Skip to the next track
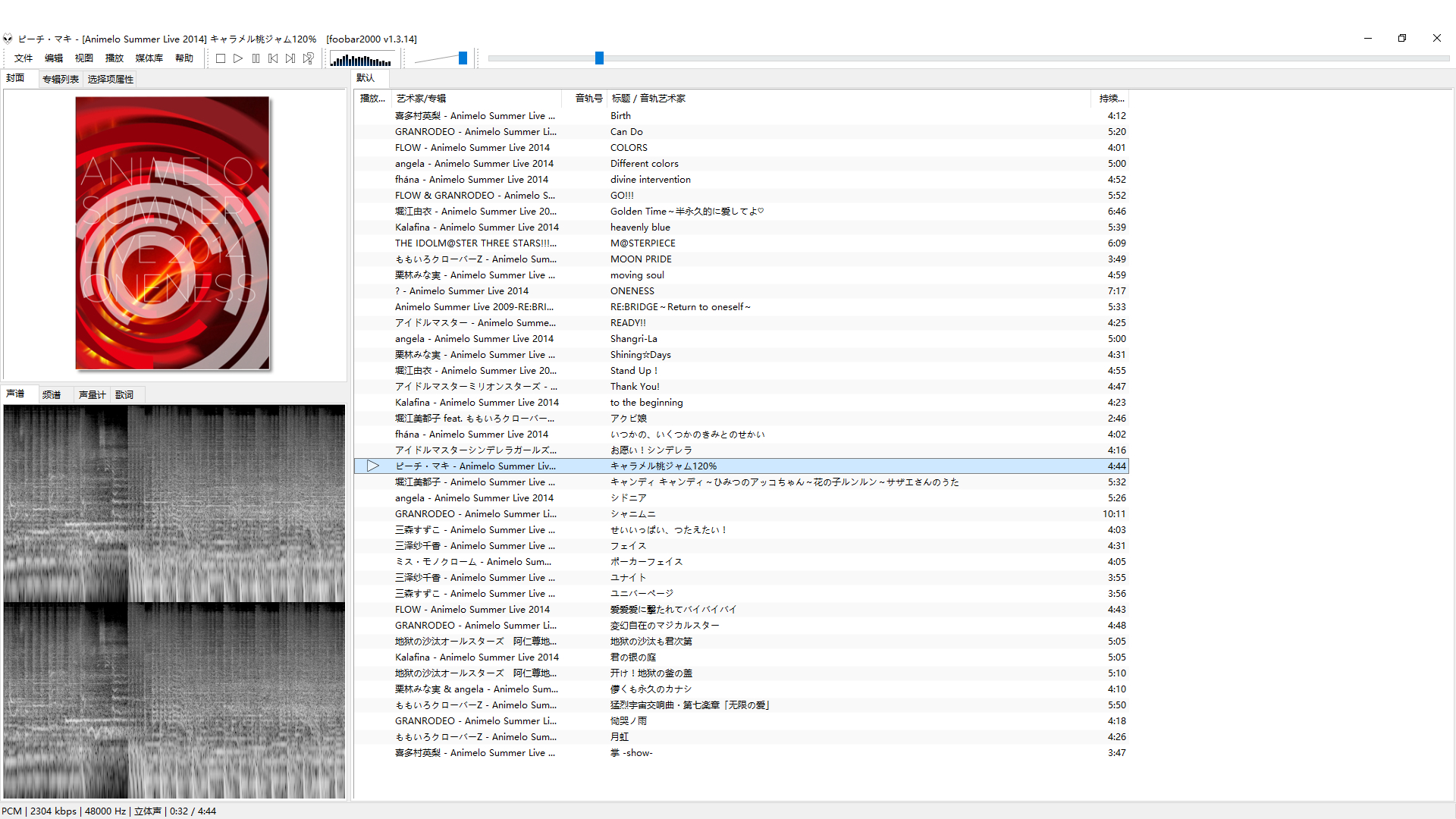The height and width of the screenshot is (819, 1456). pyautogui.click(x=290, y=58)
